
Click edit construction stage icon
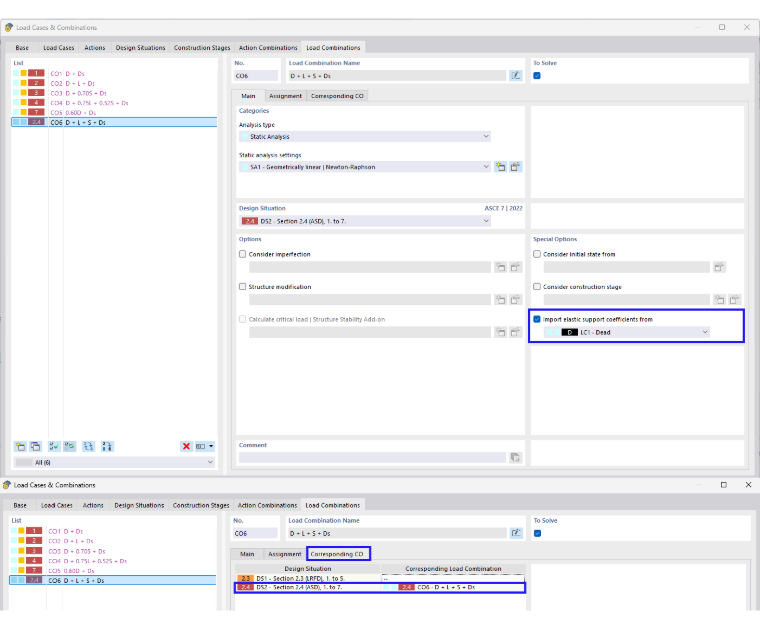(x=735, y=299)
